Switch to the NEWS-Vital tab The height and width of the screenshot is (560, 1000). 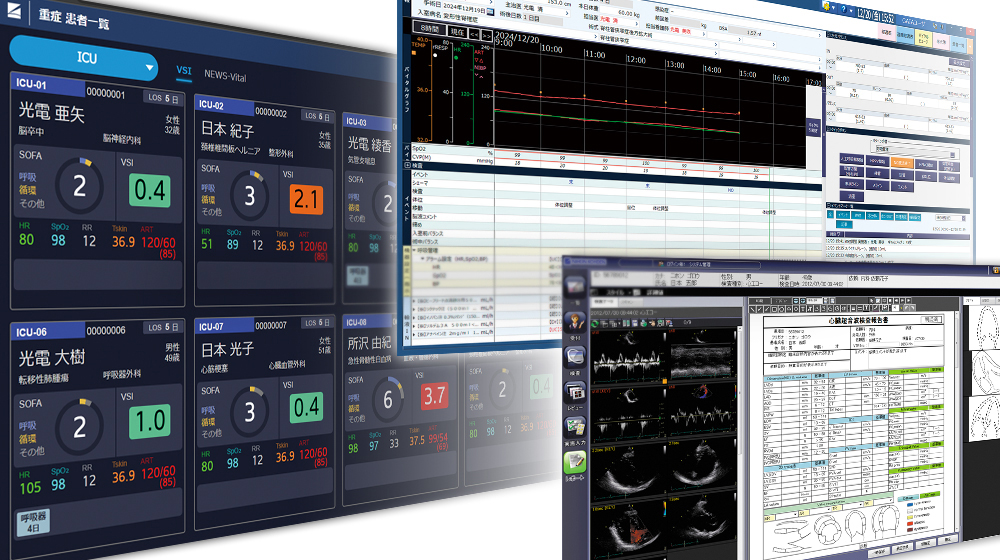pos(225,76)
